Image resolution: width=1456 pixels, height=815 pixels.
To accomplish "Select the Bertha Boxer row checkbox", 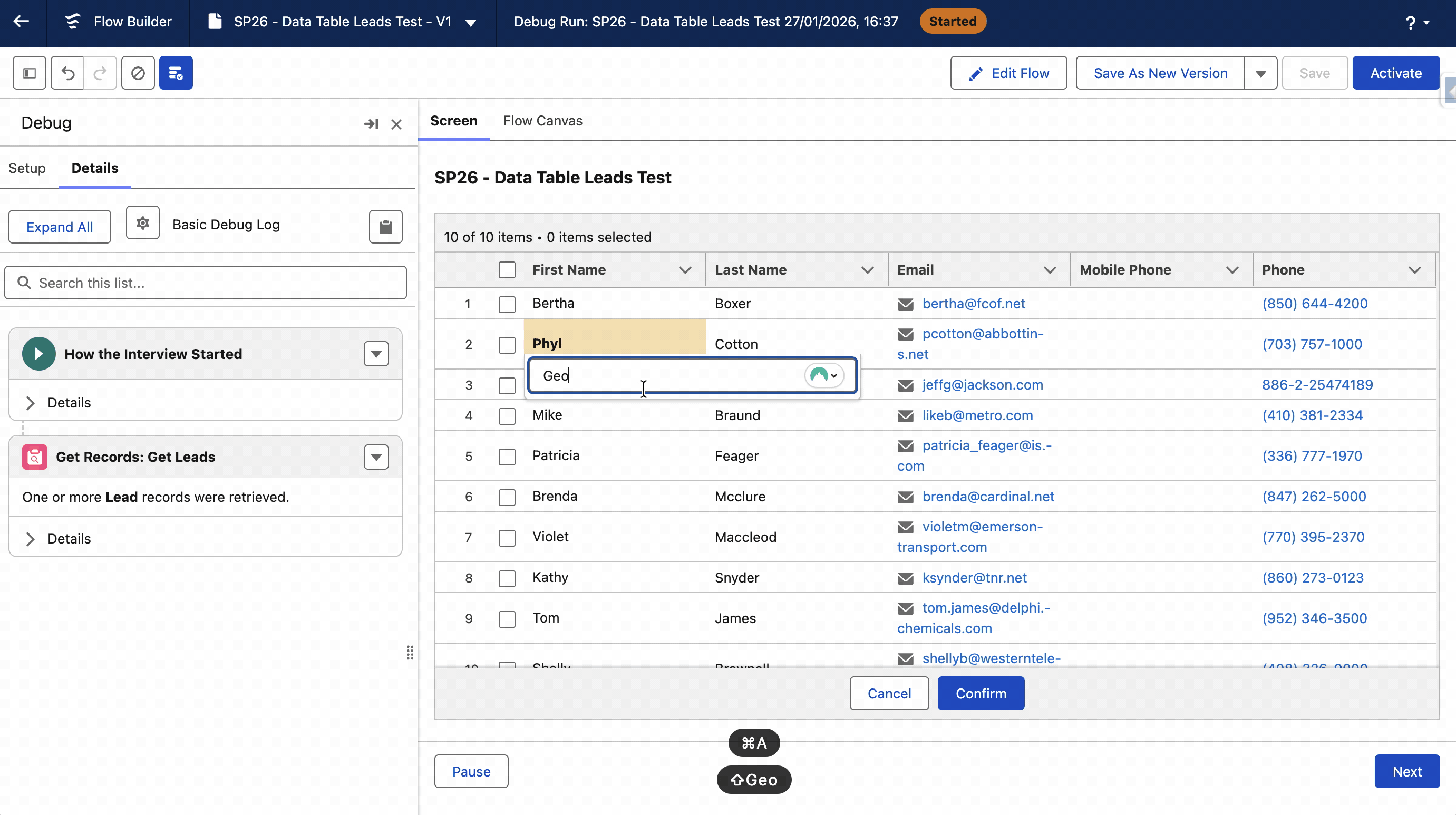I will (507, 304).
